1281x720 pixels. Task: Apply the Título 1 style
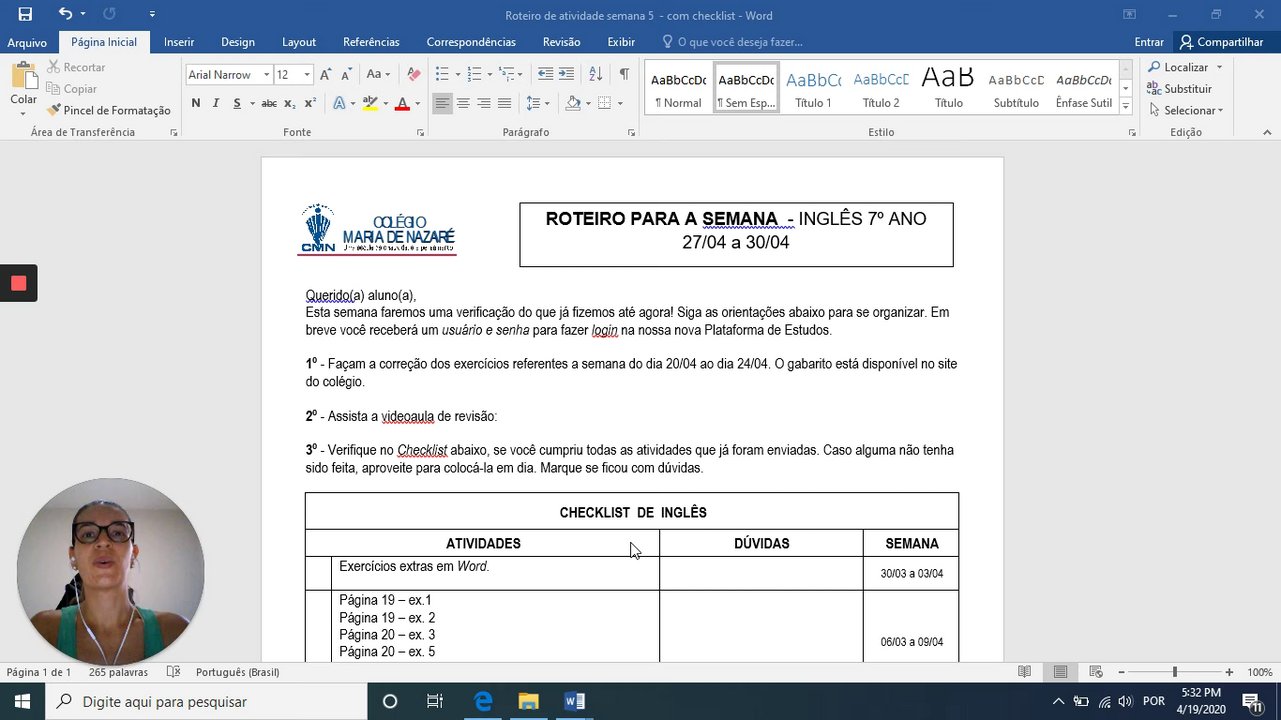tap(813, 88)
